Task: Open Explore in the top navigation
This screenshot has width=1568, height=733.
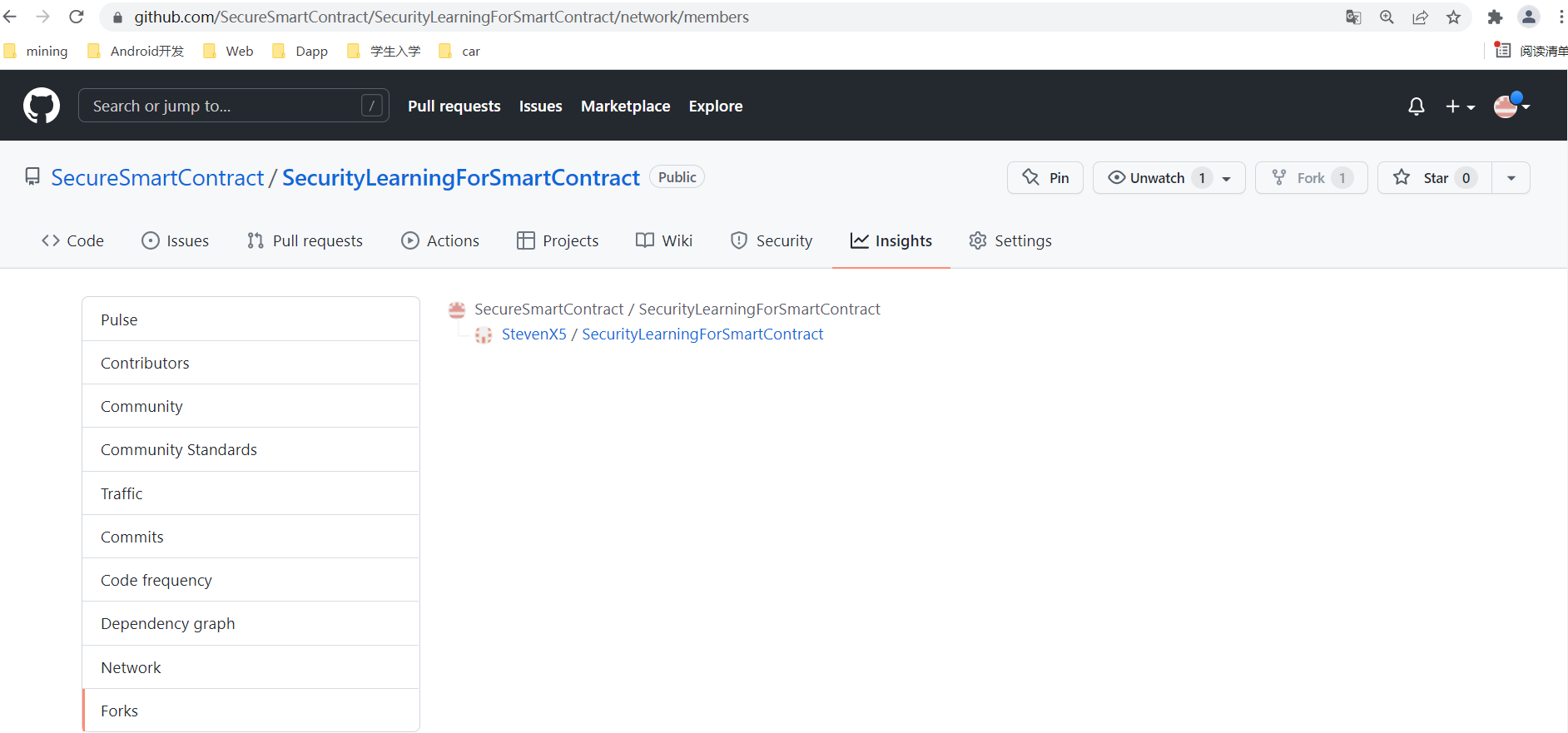Action: click(716, 106)
